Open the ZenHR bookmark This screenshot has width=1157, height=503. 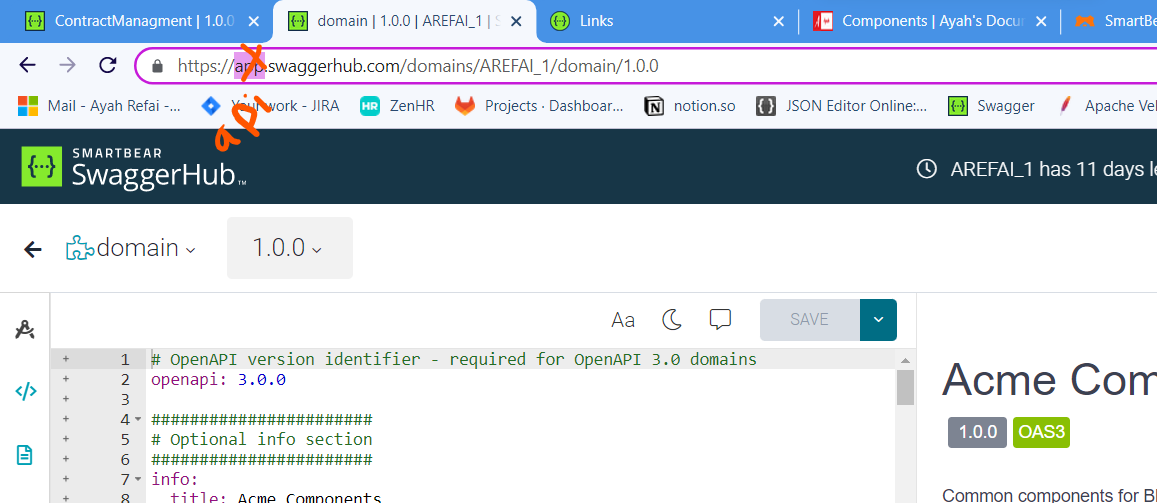point(397,105)
